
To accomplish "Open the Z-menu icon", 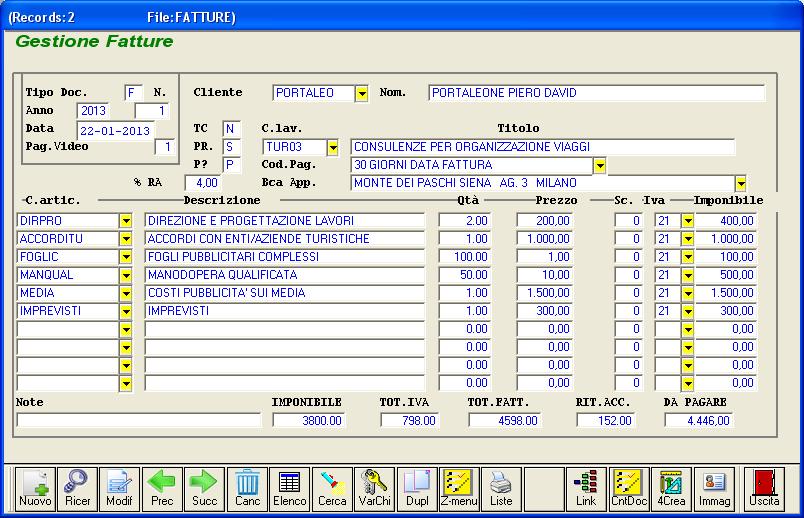I will [459, 489].
